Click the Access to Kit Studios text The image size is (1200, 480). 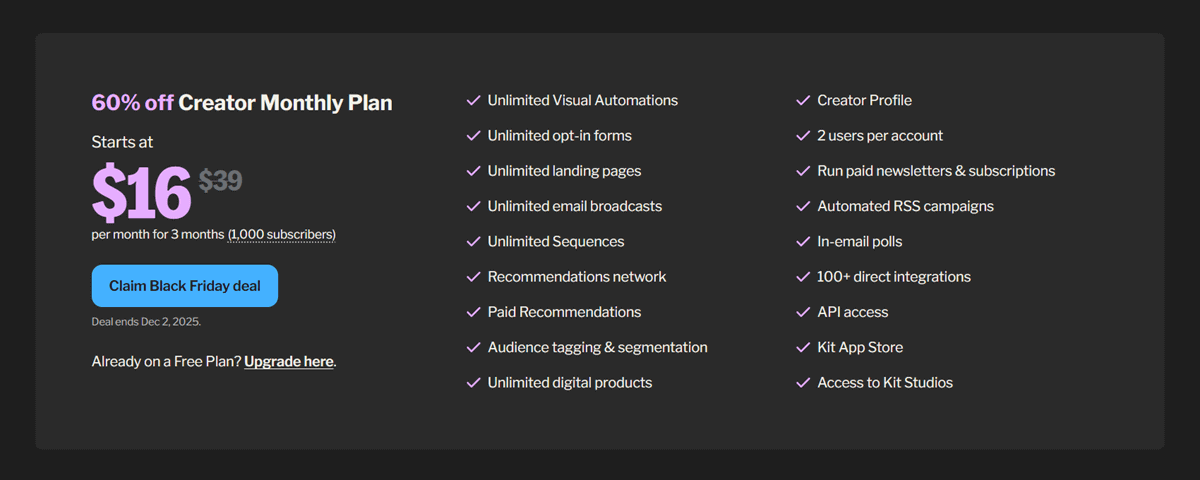click(x=884, y=383)
